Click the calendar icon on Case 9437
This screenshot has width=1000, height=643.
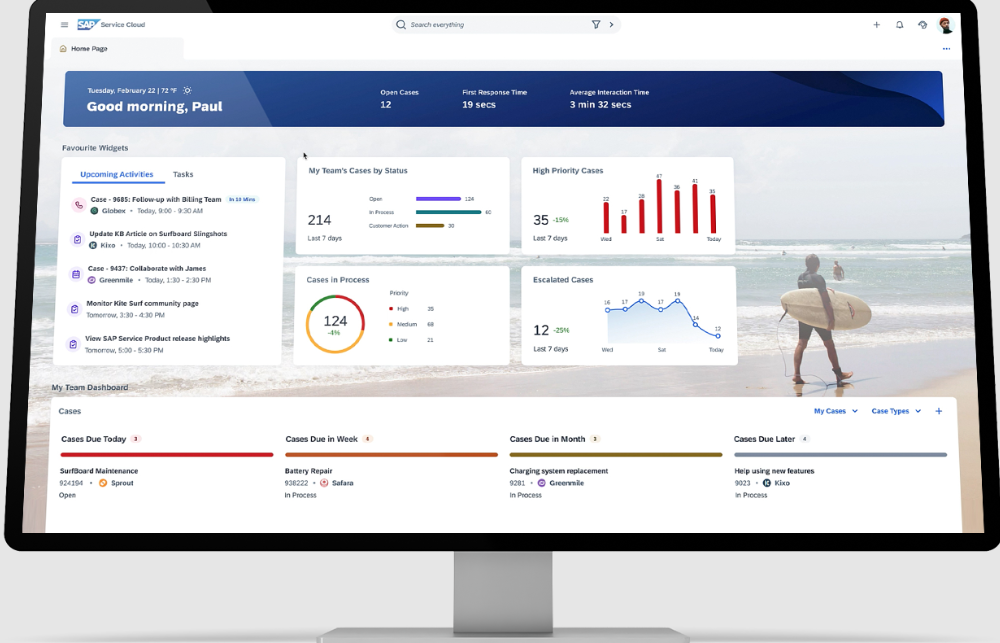click(x=75, y=274)
